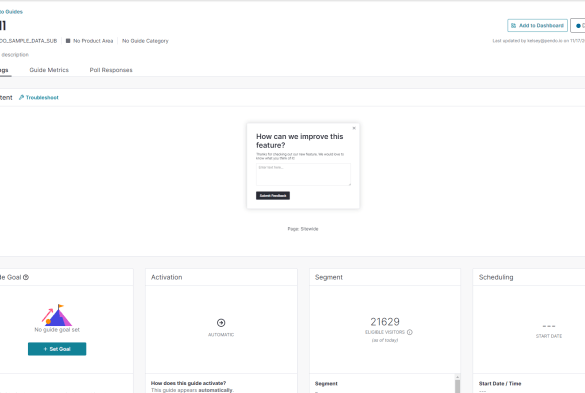Click the 'How can we improve this feature?' heading
Viewport: 585px width, 393px height.
(x=300, y=141)
